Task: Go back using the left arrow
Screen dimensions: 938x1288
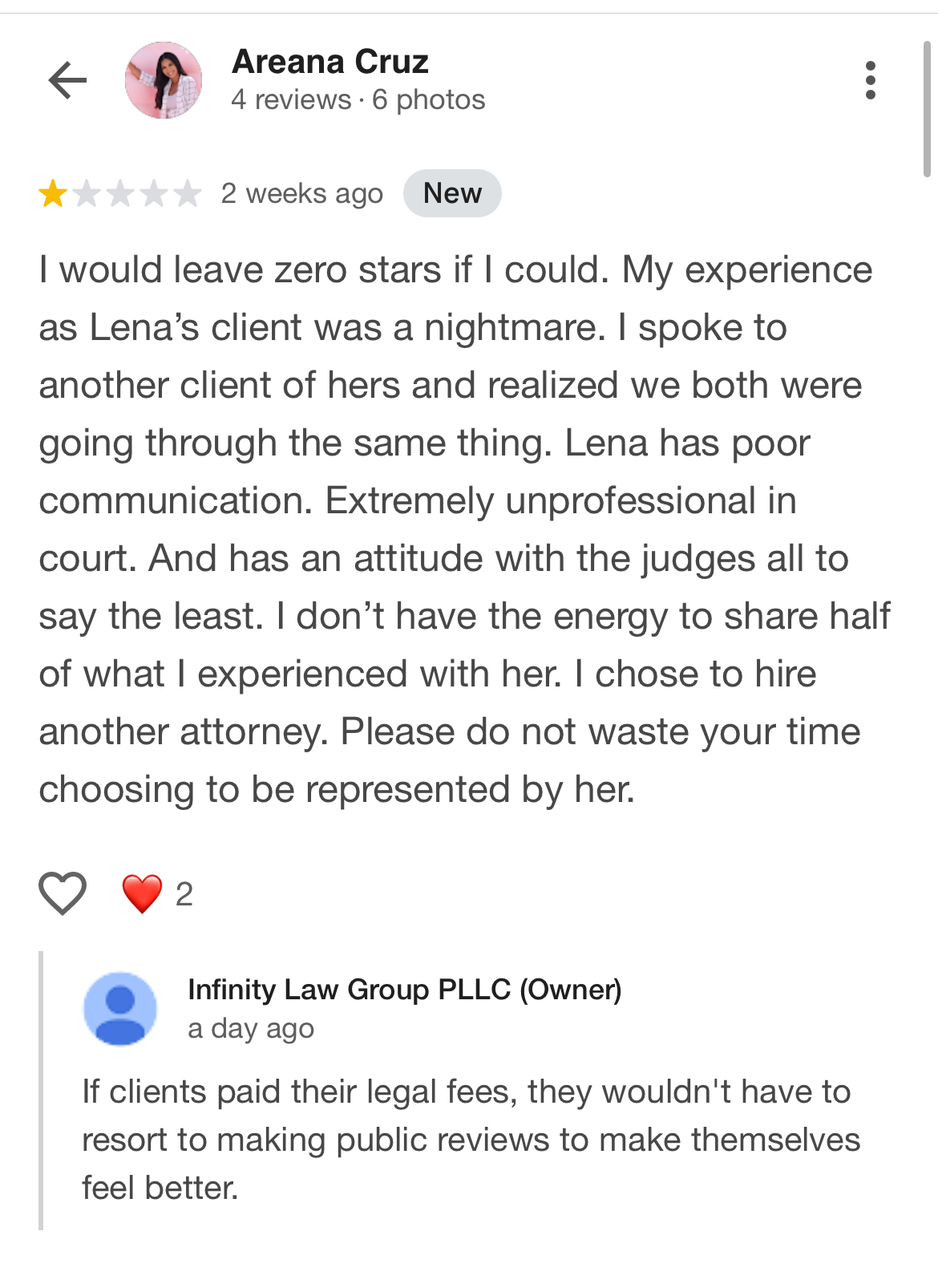Action: tap(67, 80)
